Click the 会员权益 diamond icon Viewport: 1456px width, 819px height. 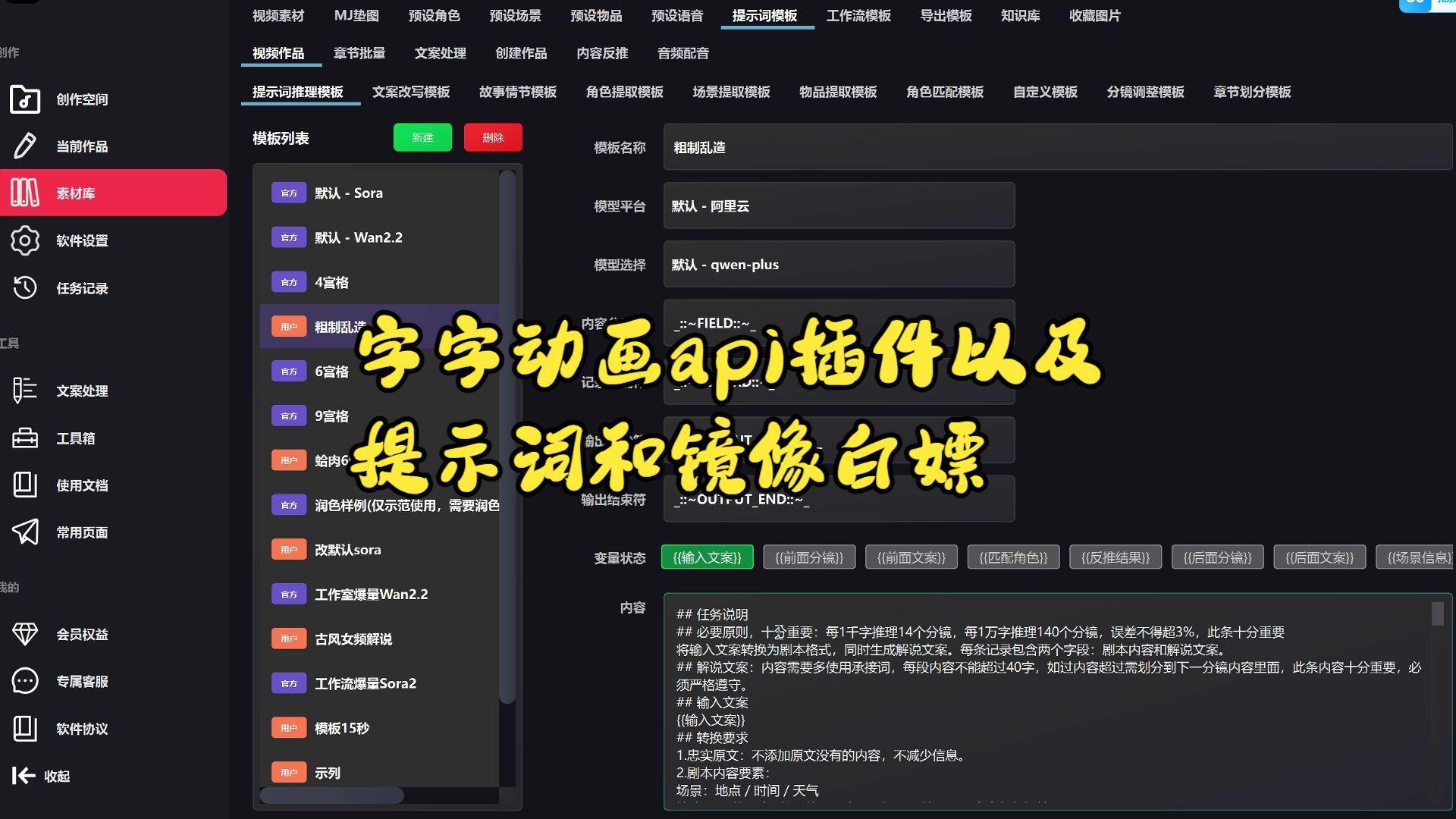pos(25,634)
